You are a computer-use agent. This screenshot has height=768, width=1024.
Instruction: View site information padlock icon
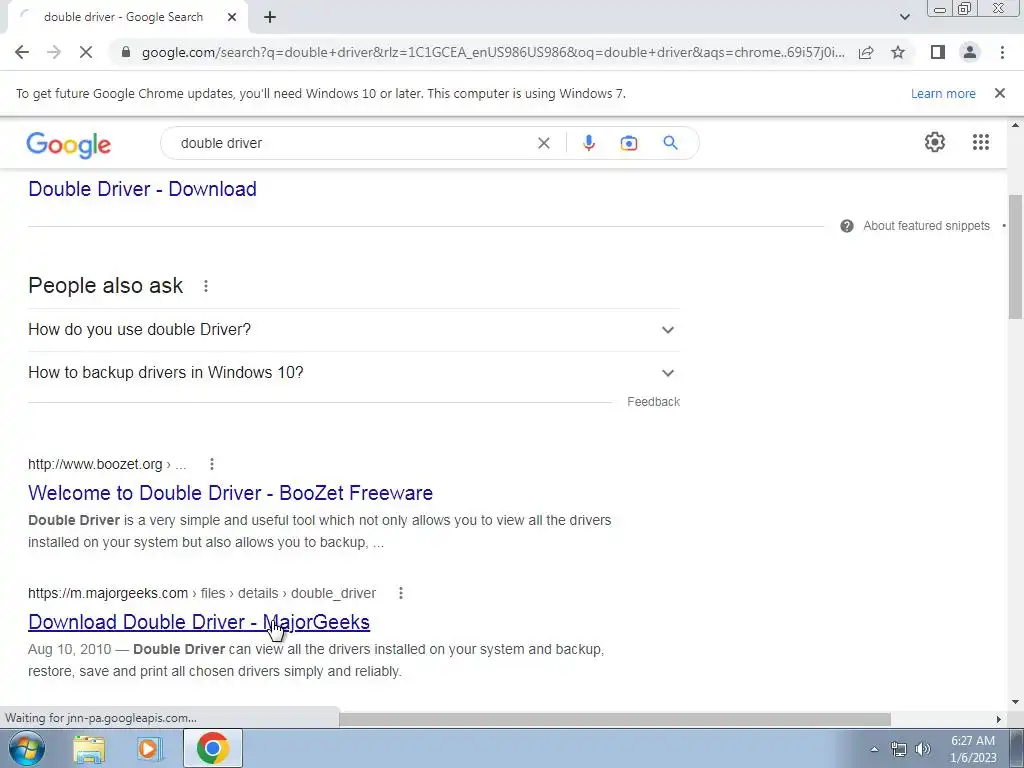point(126,52)
